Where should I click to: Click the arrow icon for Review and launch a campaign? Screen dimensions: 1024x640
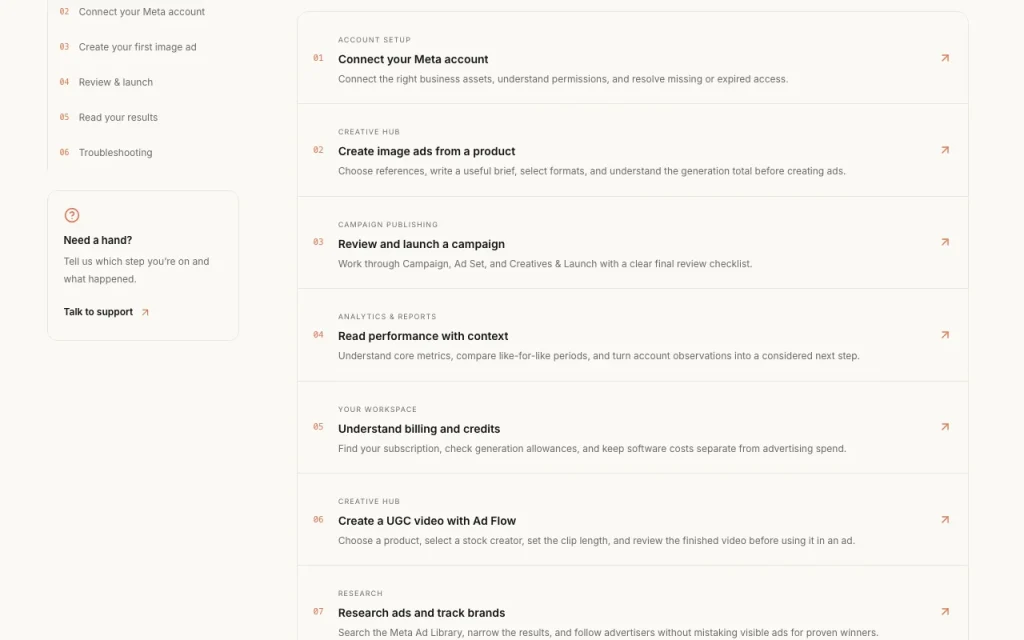945,242
